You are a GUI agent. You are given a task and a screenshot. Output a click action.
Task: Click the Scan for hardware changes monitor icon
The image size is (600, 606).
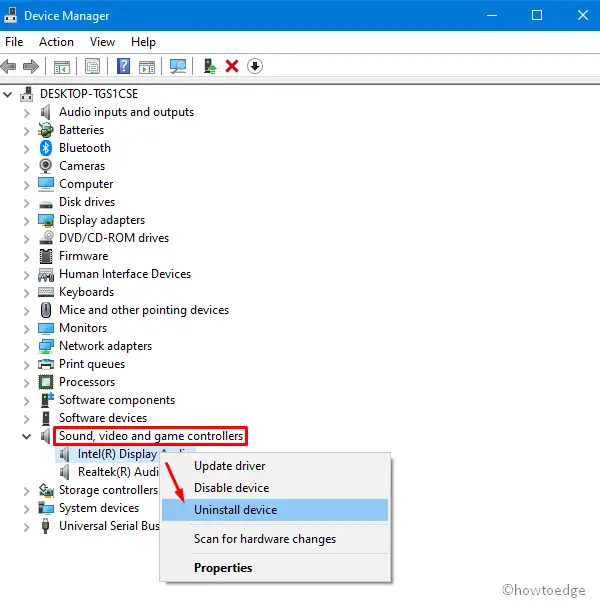[178, 67]
